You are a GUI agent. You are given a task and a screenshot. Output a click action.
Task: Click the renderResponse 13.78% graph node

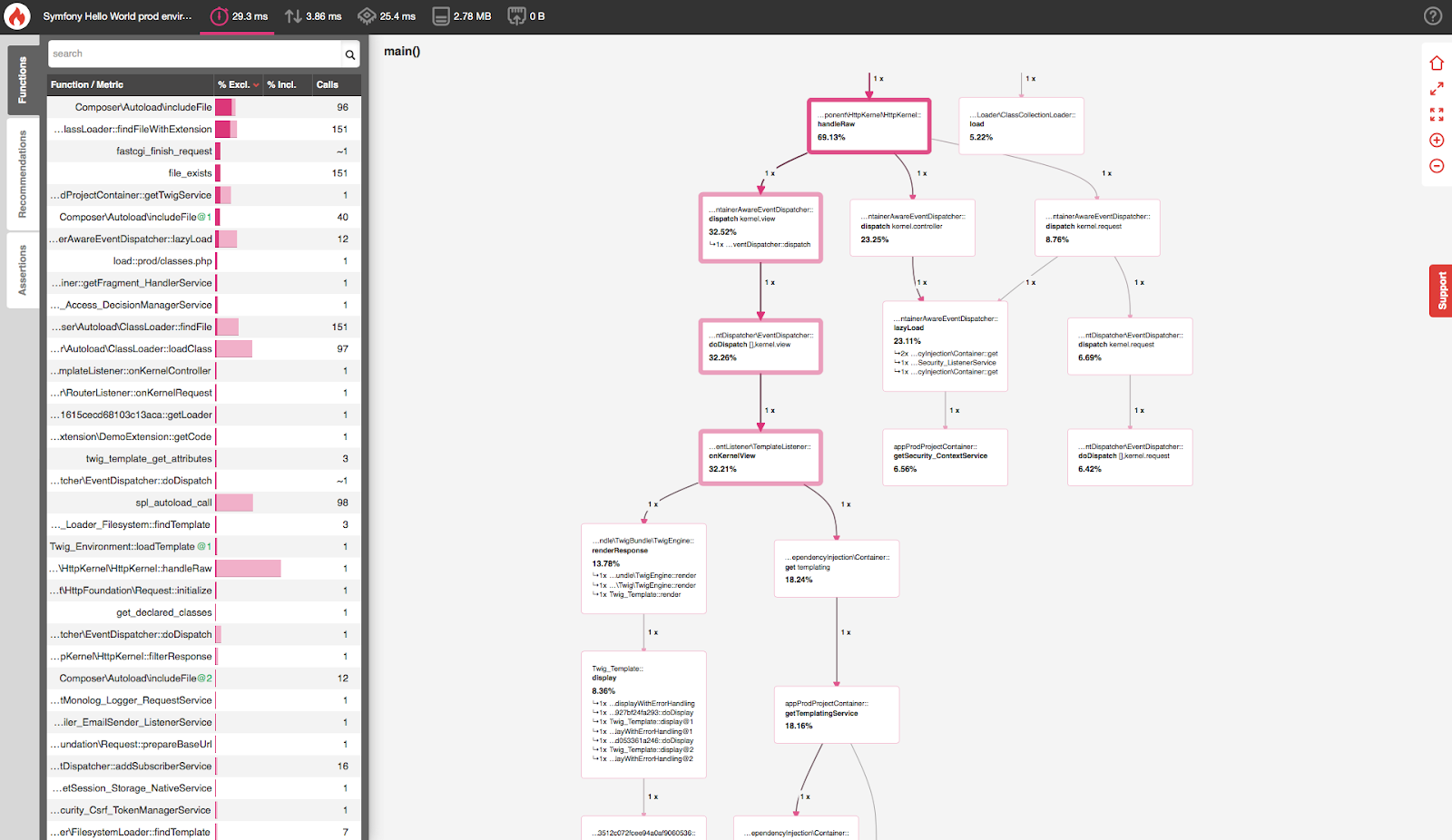click(x=643, y=569)
